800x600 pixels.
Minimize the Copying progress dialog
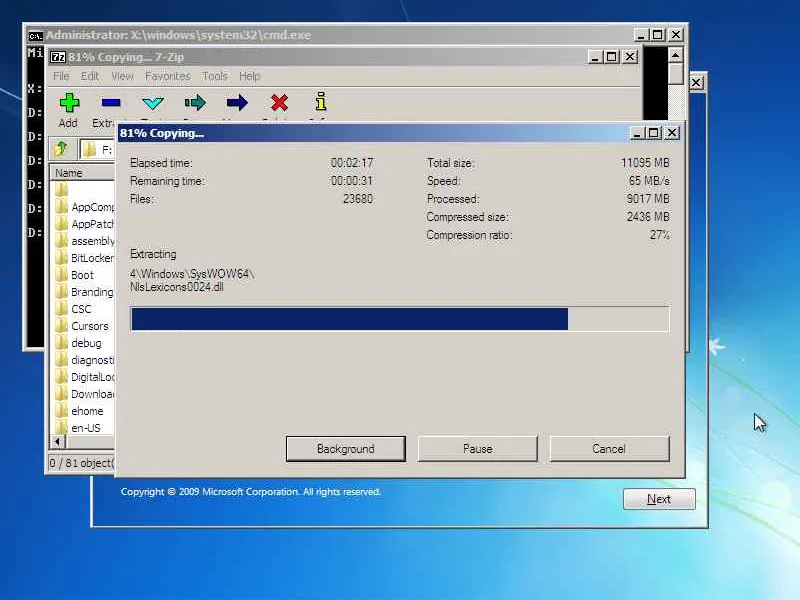click(x=636, y=133)
